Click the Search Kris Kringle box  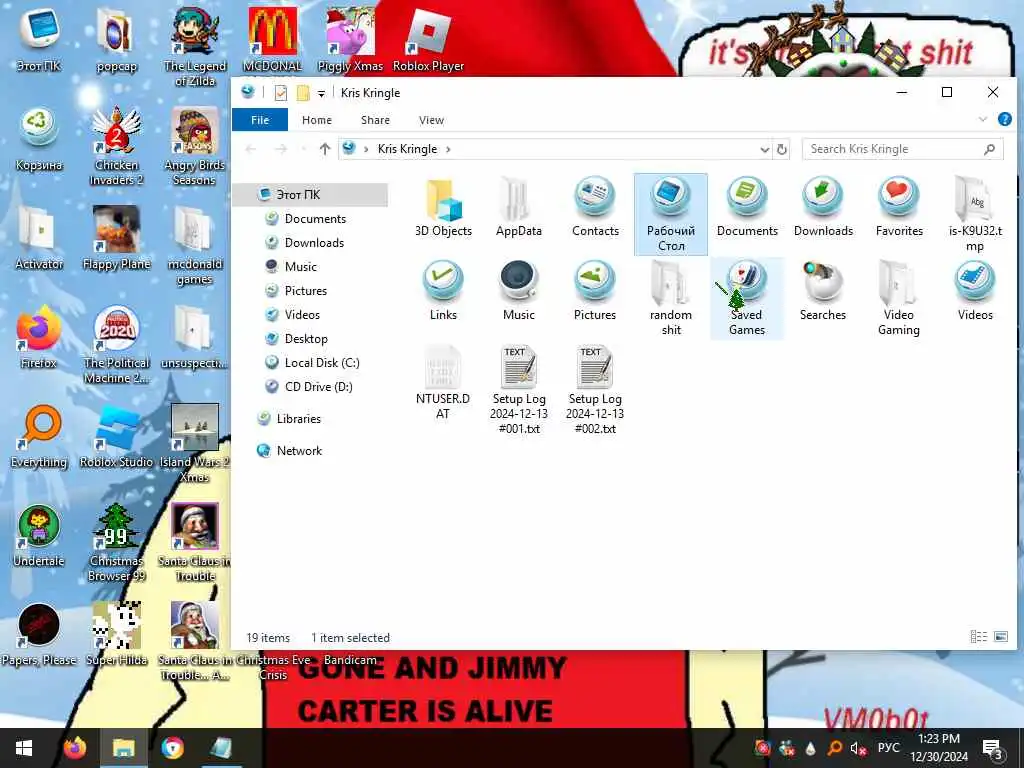pos(903,149)
